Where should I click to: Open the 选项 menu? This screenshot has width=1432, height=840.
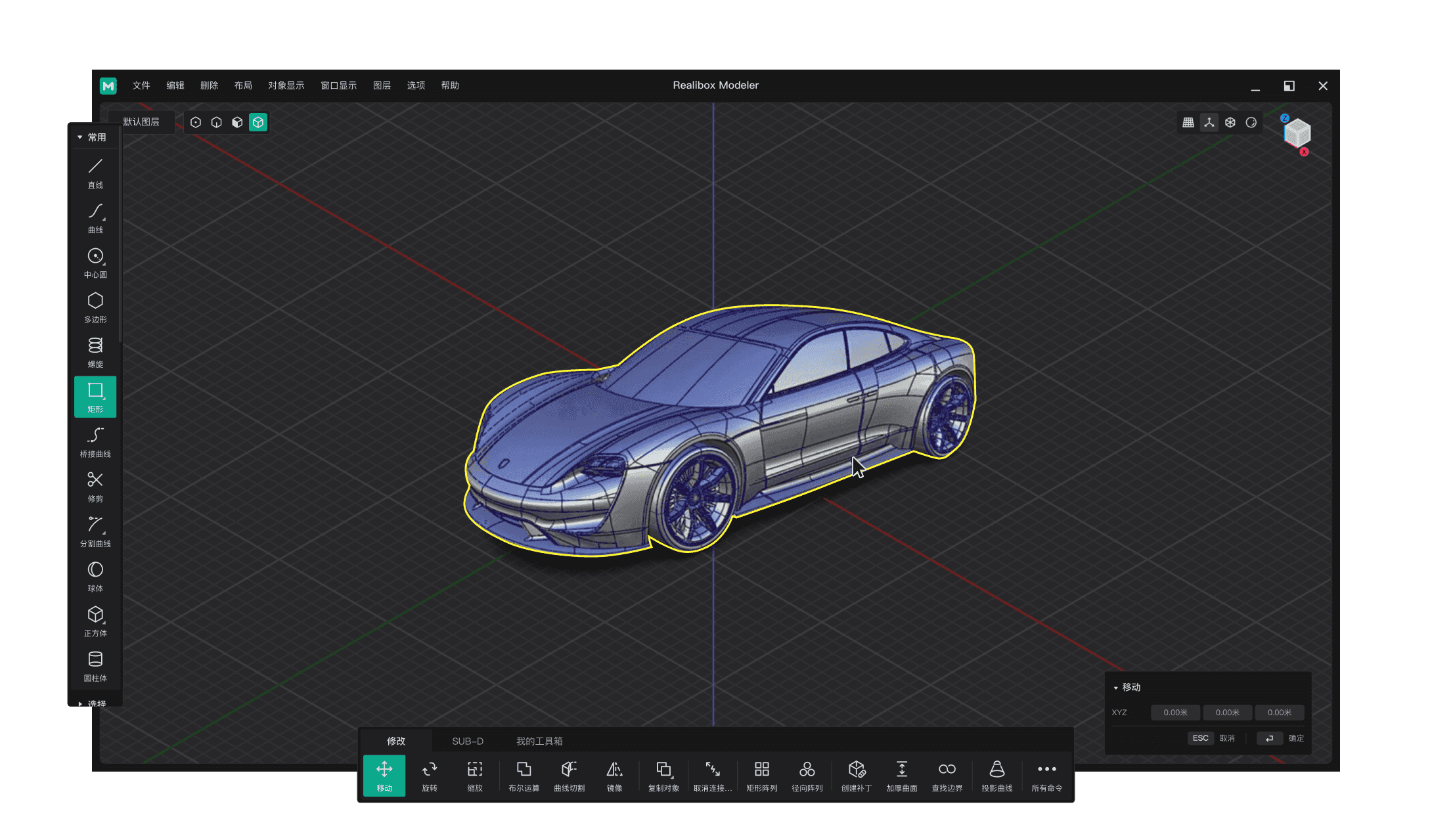(x=416, y=85)
